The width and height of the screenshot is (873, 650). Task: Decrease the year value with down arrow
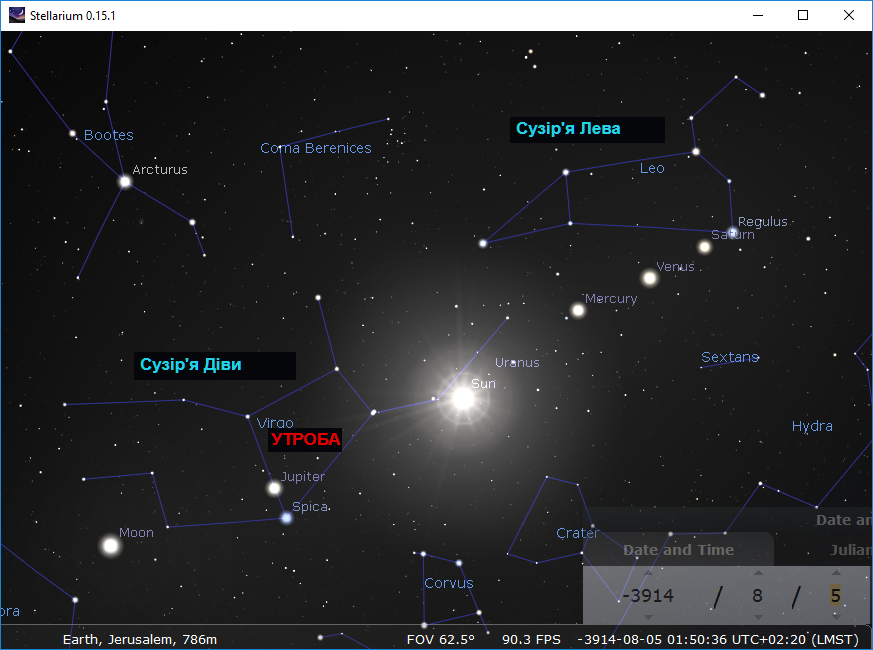pos(648,617)
